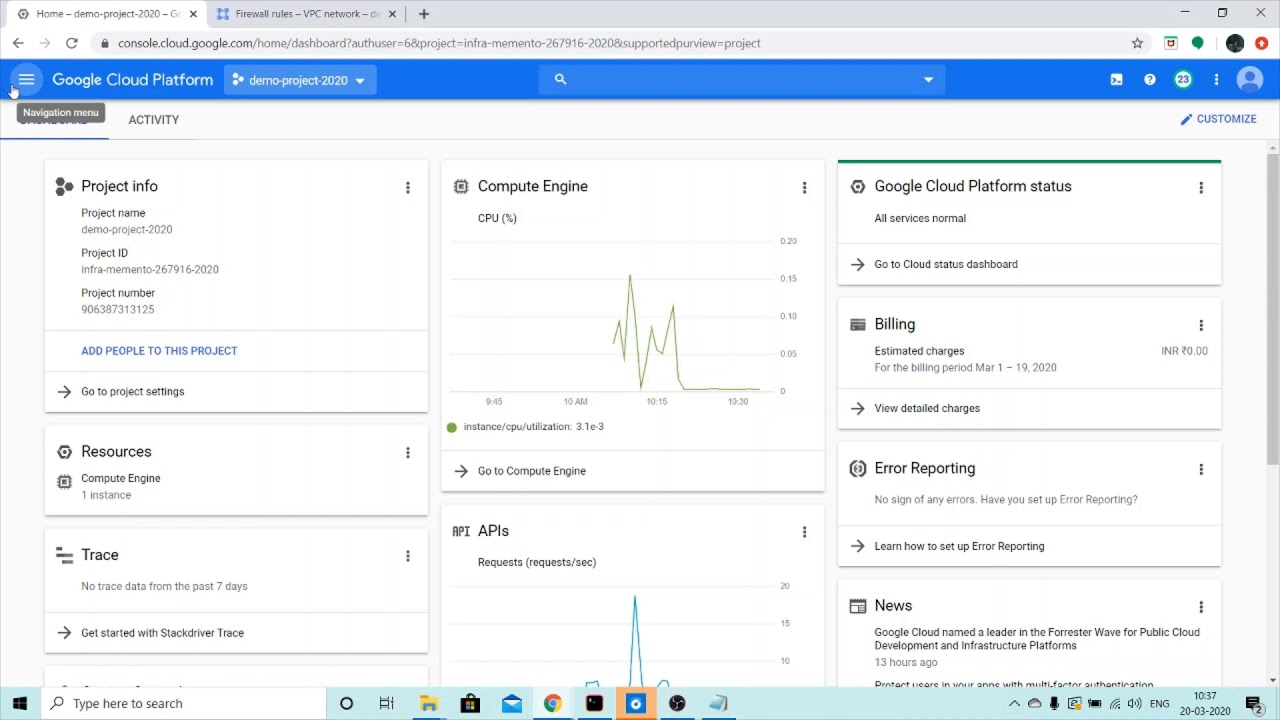Open the header settings three-dot menu
Image resolution: width=1280 pixels, height=720 pixels.
tap(1216, 80)
